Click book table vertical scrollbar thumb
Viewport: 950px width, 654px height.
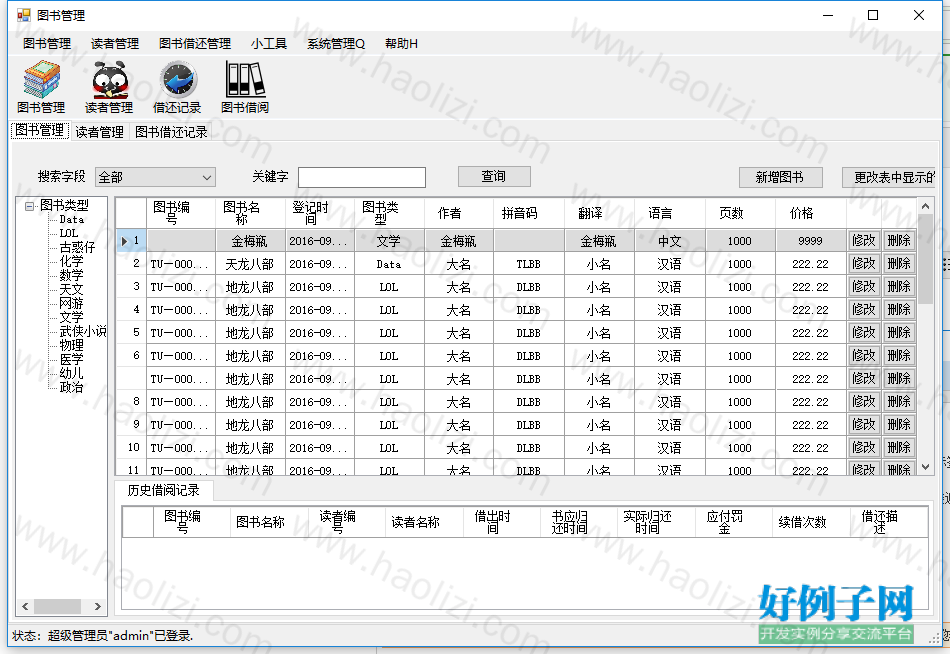click(925, 259)
